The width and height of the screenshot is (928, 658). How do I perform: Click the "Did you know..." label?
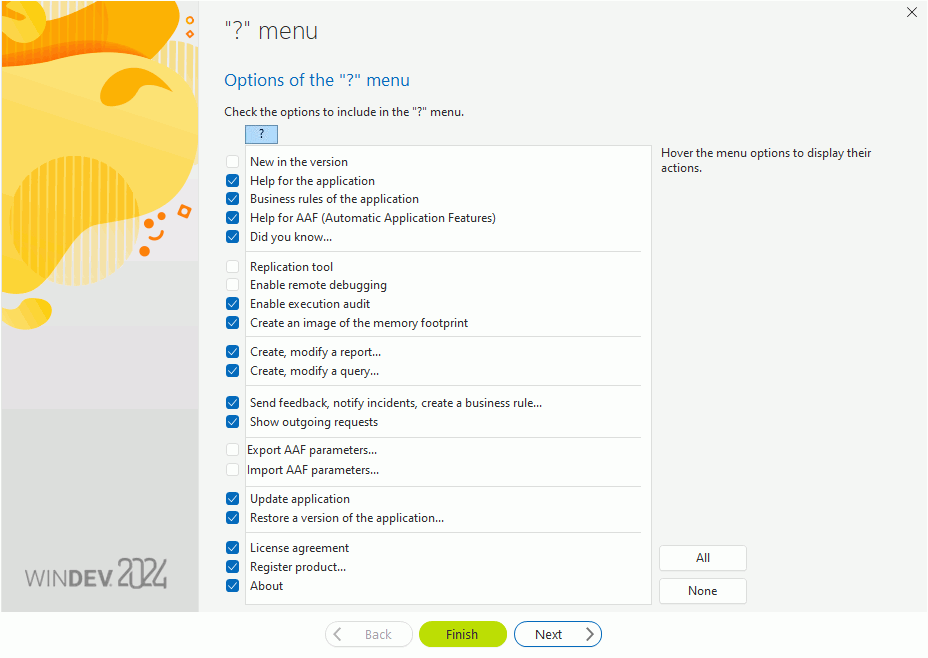pos(291,237)
